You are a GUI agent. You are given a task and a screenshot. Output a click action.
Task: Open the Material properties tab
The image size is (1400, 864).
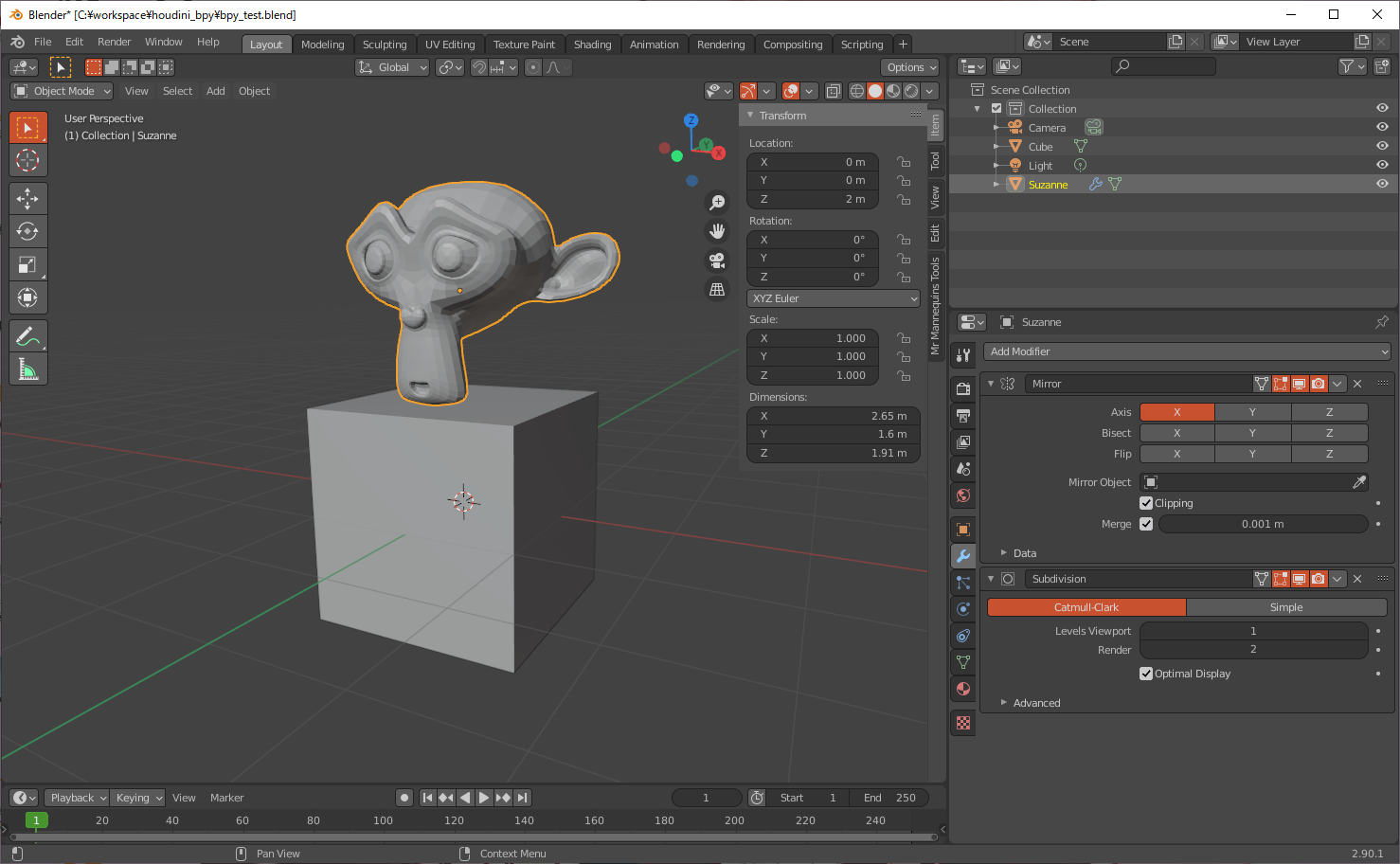[963, 689]
